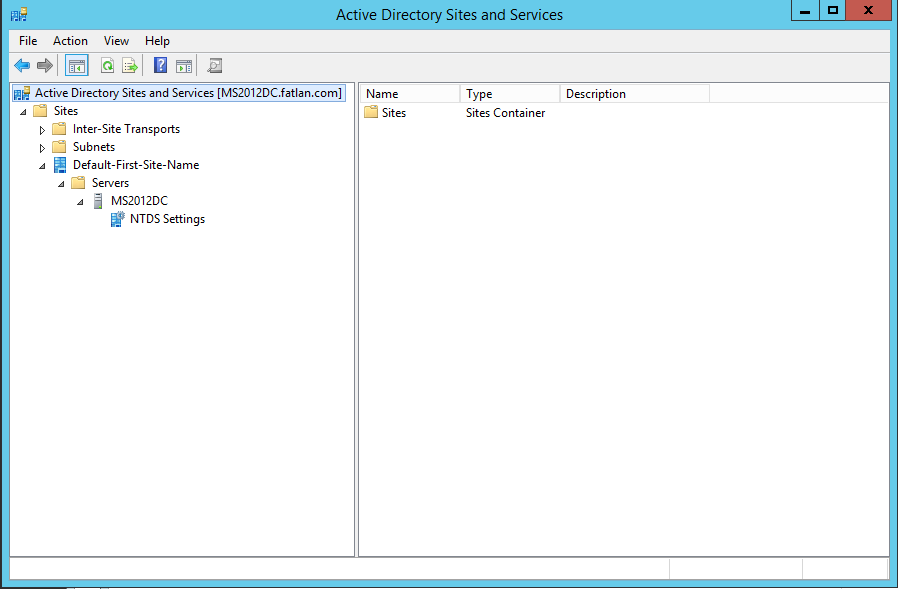Open the View menu
The height and width of the screenshot is (589, 898).
click(x=116, y=41)
